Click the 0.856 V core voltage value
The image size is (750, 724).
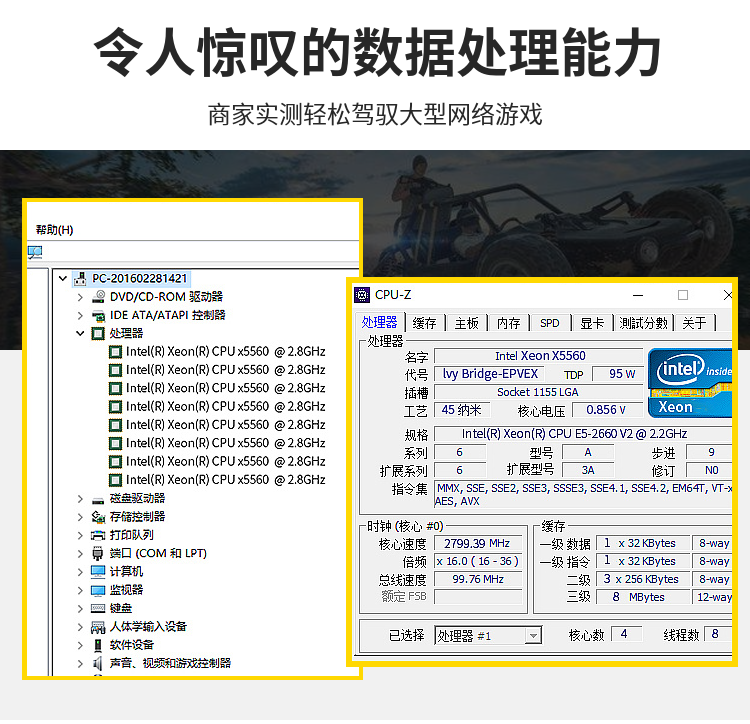(x=608, y=410)
